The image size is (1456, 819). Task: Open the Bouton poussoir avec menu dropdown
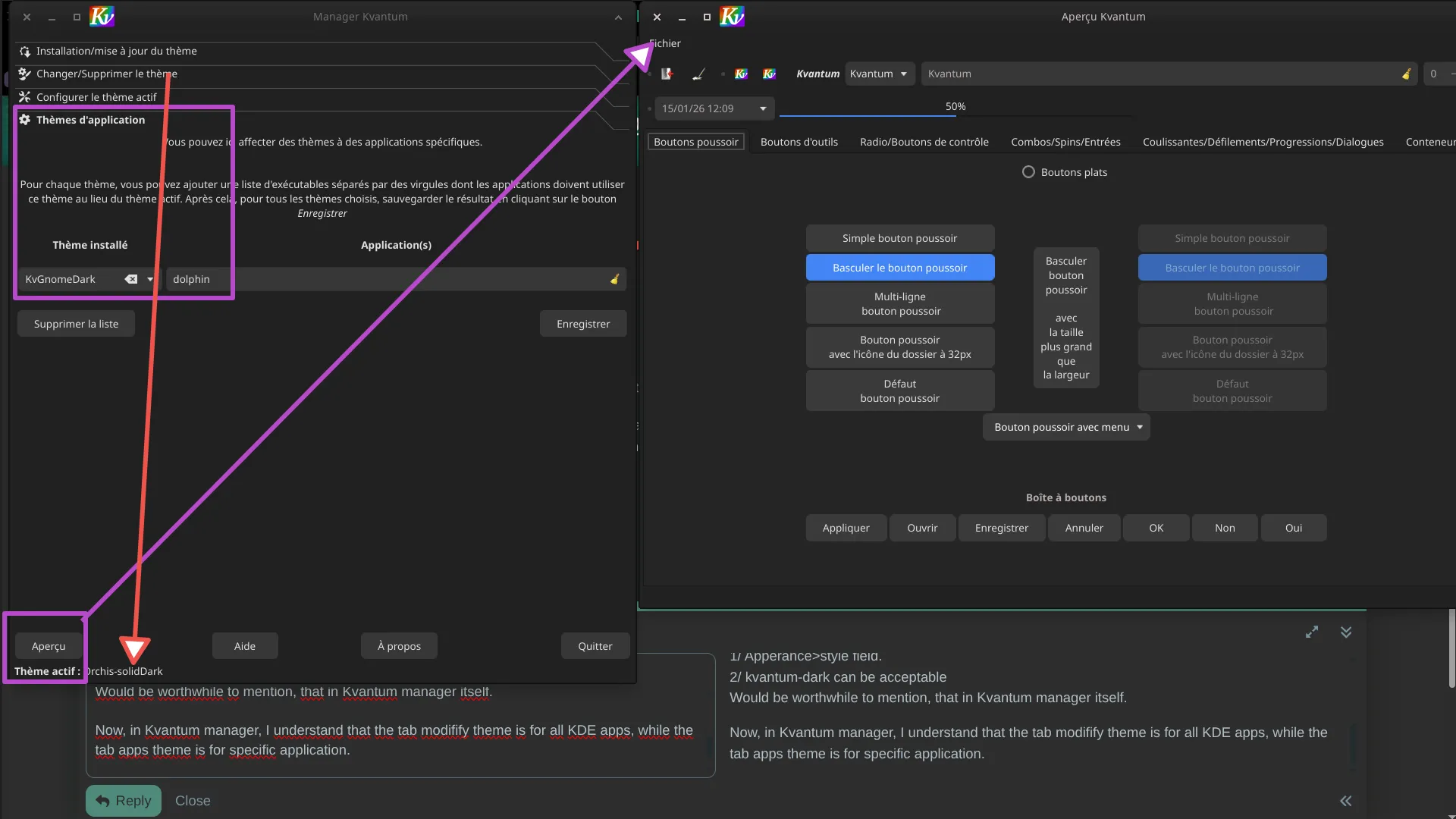click(x=1065, y=427)
